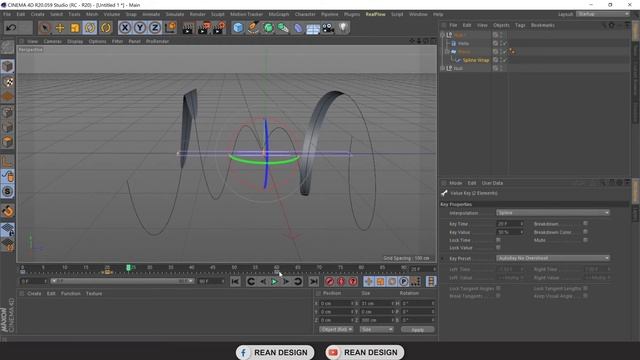
Task: Open the Object (Rel) coordinate dropdown
Action: (336, 329)
